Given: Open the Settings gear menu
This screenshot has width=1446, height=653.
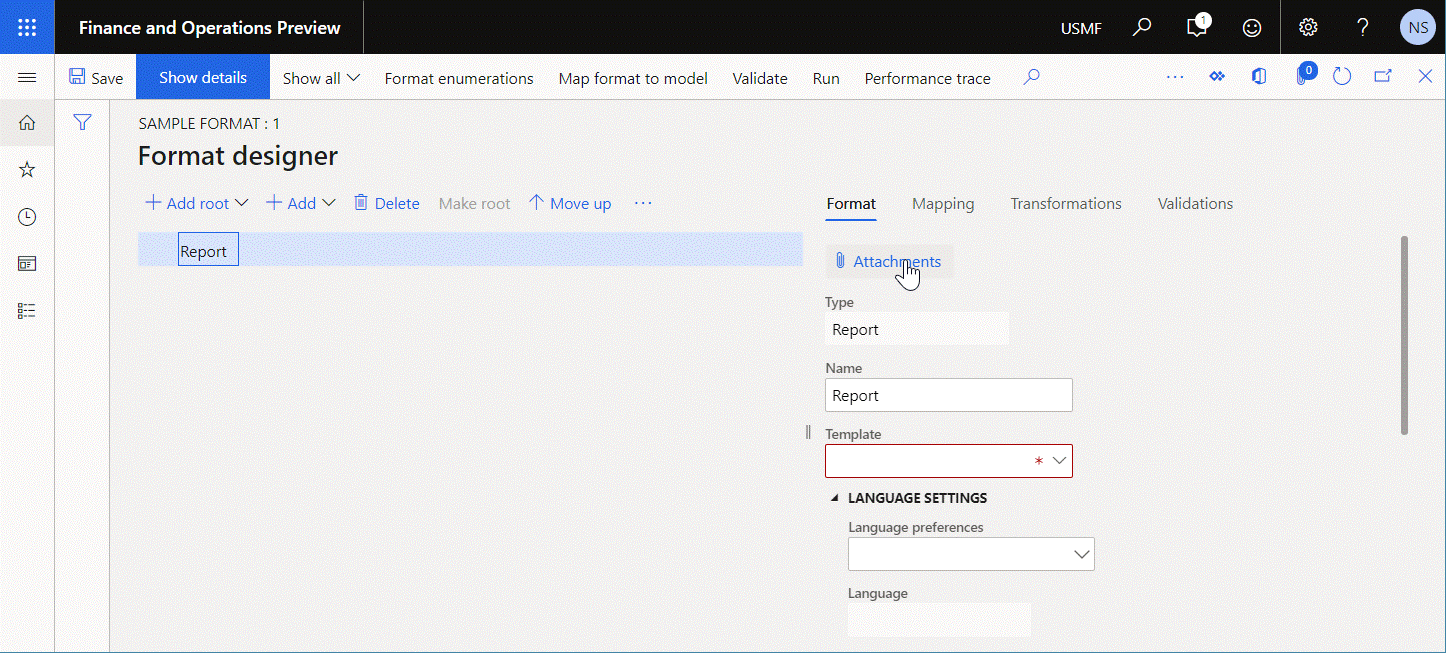Looking at the screenshot, I should tap(1308, 27).
